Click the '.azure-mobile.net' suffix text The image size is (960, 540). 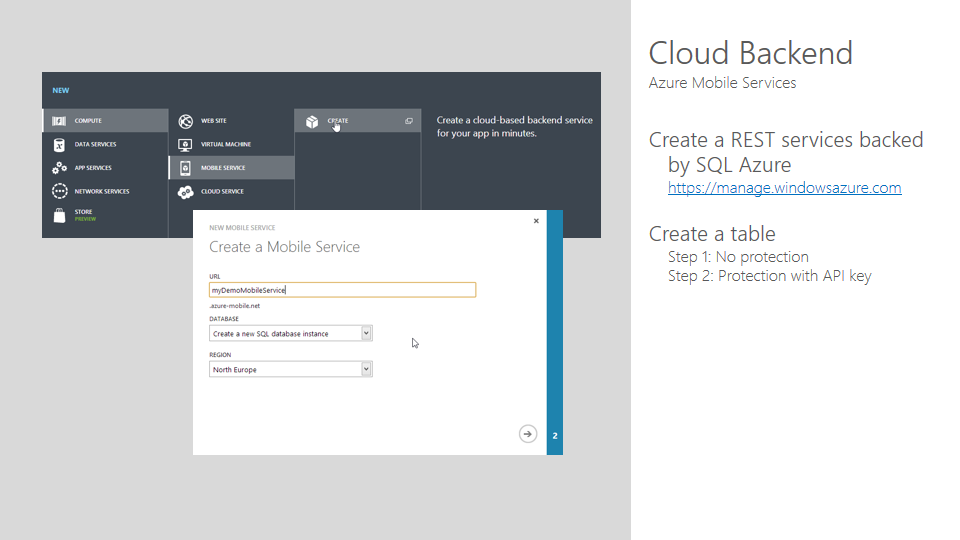click(x=234, y=306)
